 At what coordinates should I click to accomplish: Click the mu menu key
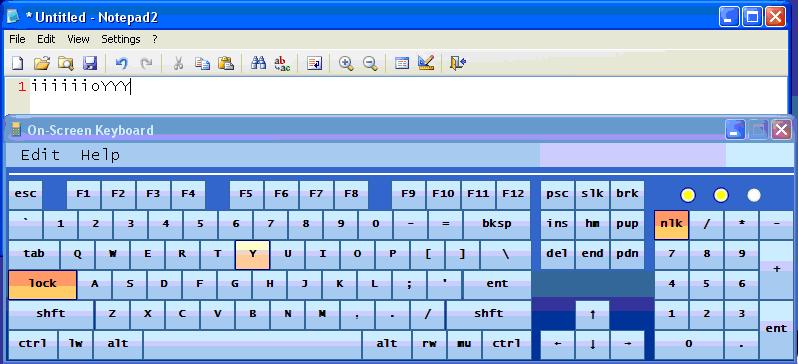click(464, 345)
